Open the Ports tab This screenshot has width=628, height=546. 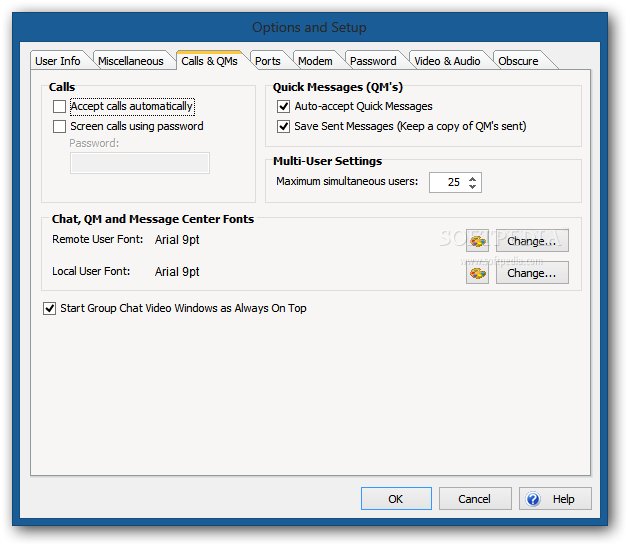tap(268, 61)
